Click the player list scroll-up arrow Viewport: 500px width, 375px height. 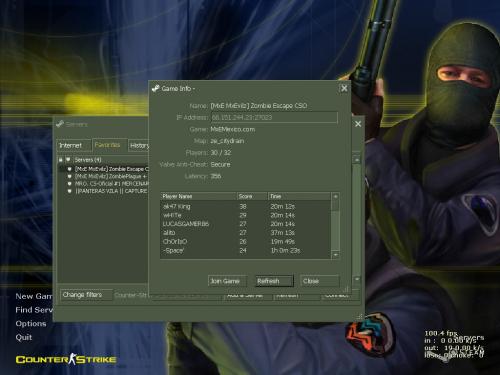[336, 196]
